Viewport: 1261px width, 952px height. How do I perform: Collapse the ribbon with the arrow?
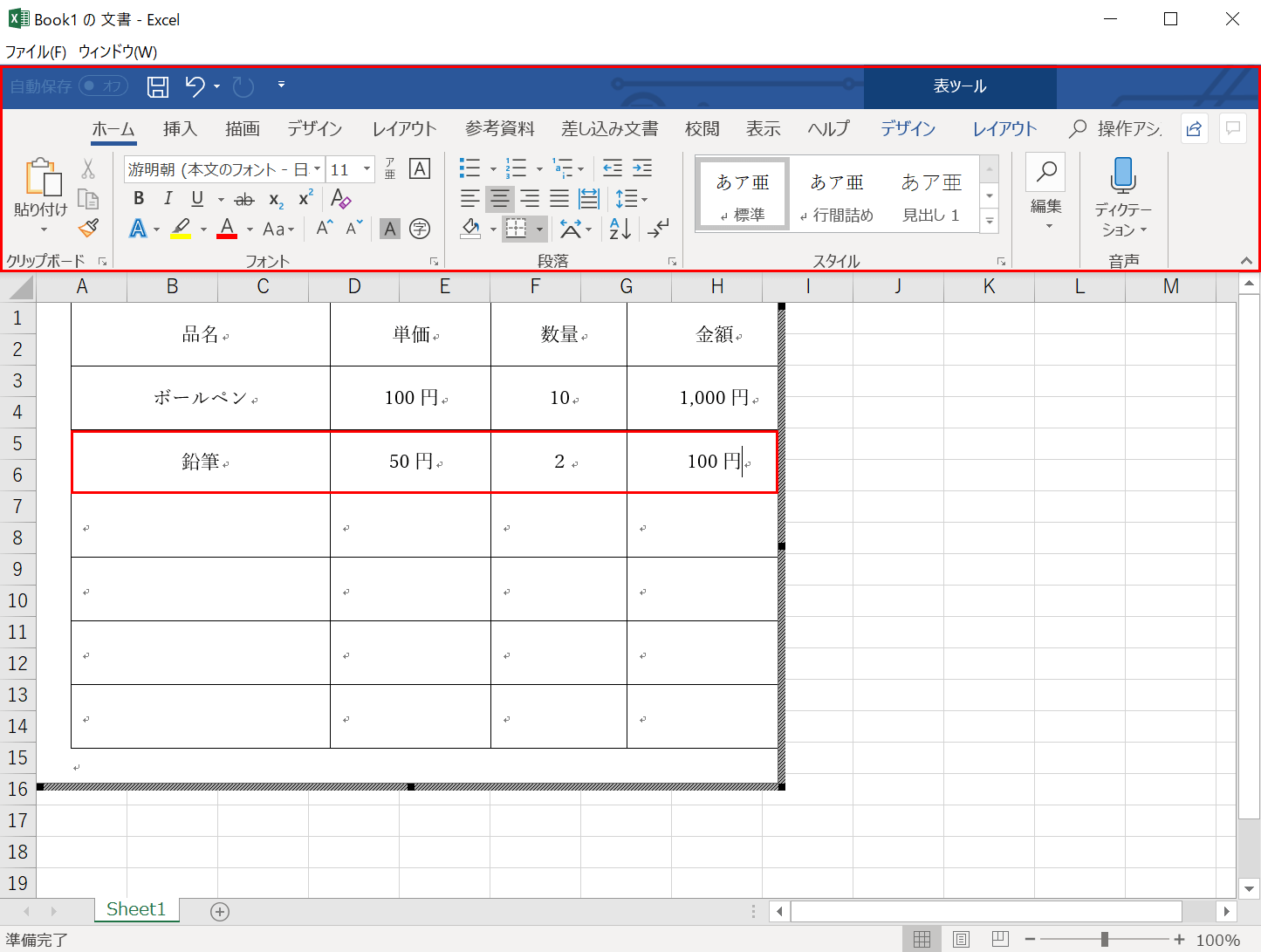(x=1246, y=261)
